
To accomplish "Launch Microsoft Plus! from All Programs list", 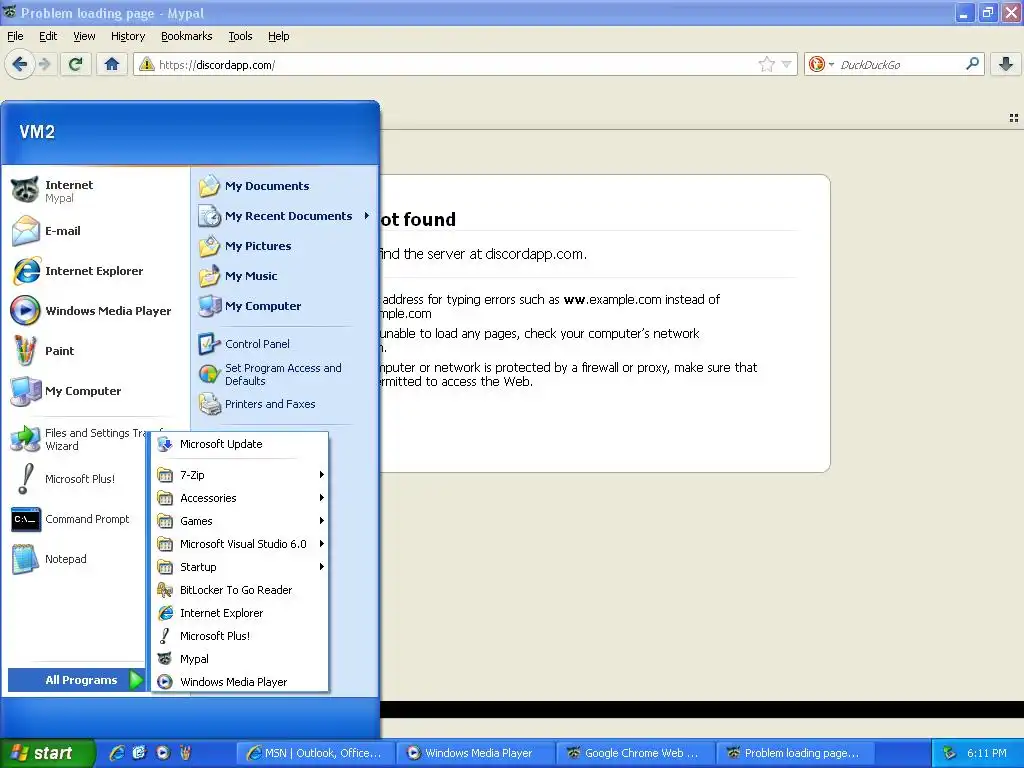I will (x=240, y=636).
